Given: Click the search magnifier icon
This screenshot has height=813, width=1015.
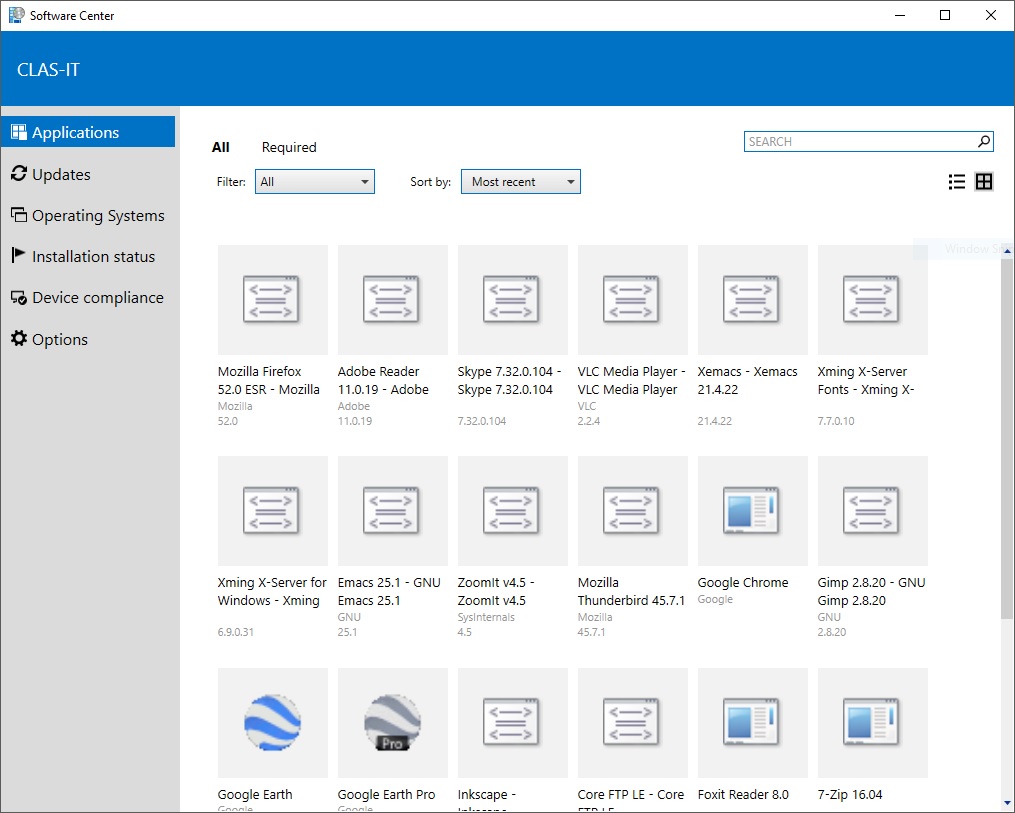Looking at the screenshot, I should click(x=983, y=141).
